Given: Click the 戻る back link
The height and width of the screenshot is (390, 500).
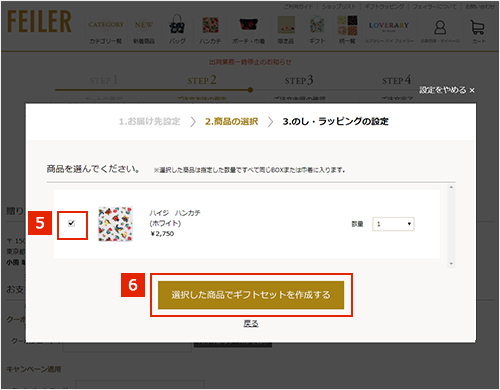Looking at the screenshot, I should click(x=251, y=323).
